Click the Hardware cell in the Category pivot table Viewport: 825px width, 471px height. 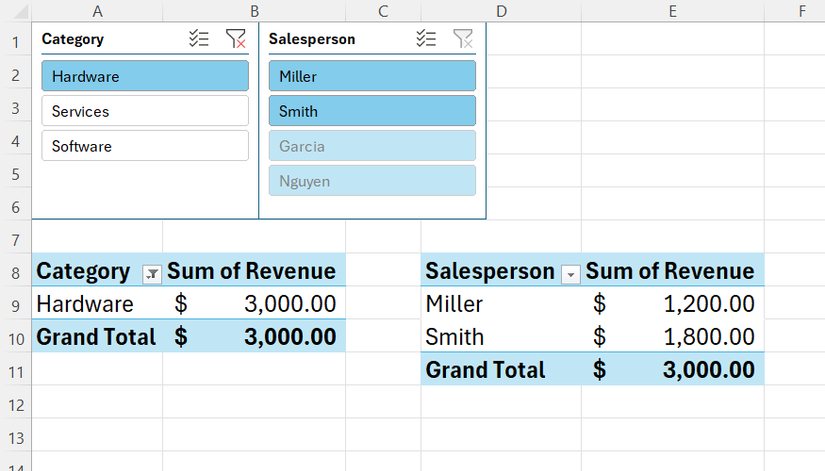coord(97,304)
